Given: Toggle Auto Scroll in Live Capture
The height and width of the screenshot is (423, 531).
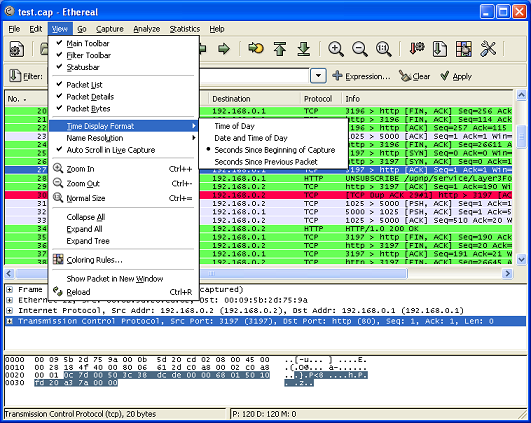Looking at the screenshot, I should pos(123,150).
